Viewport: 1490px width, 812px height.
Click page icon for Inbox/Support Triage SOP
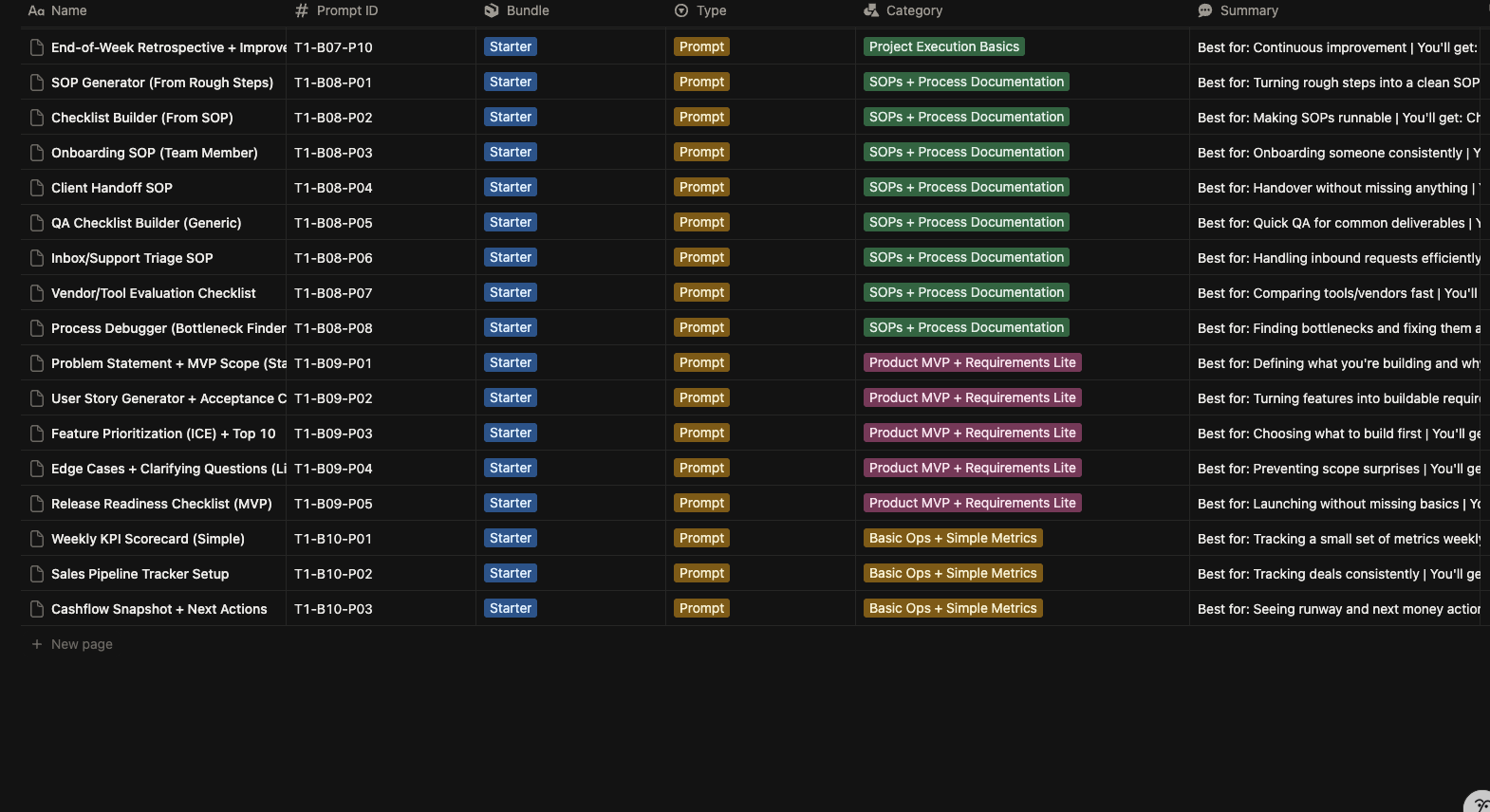[37, 258]
